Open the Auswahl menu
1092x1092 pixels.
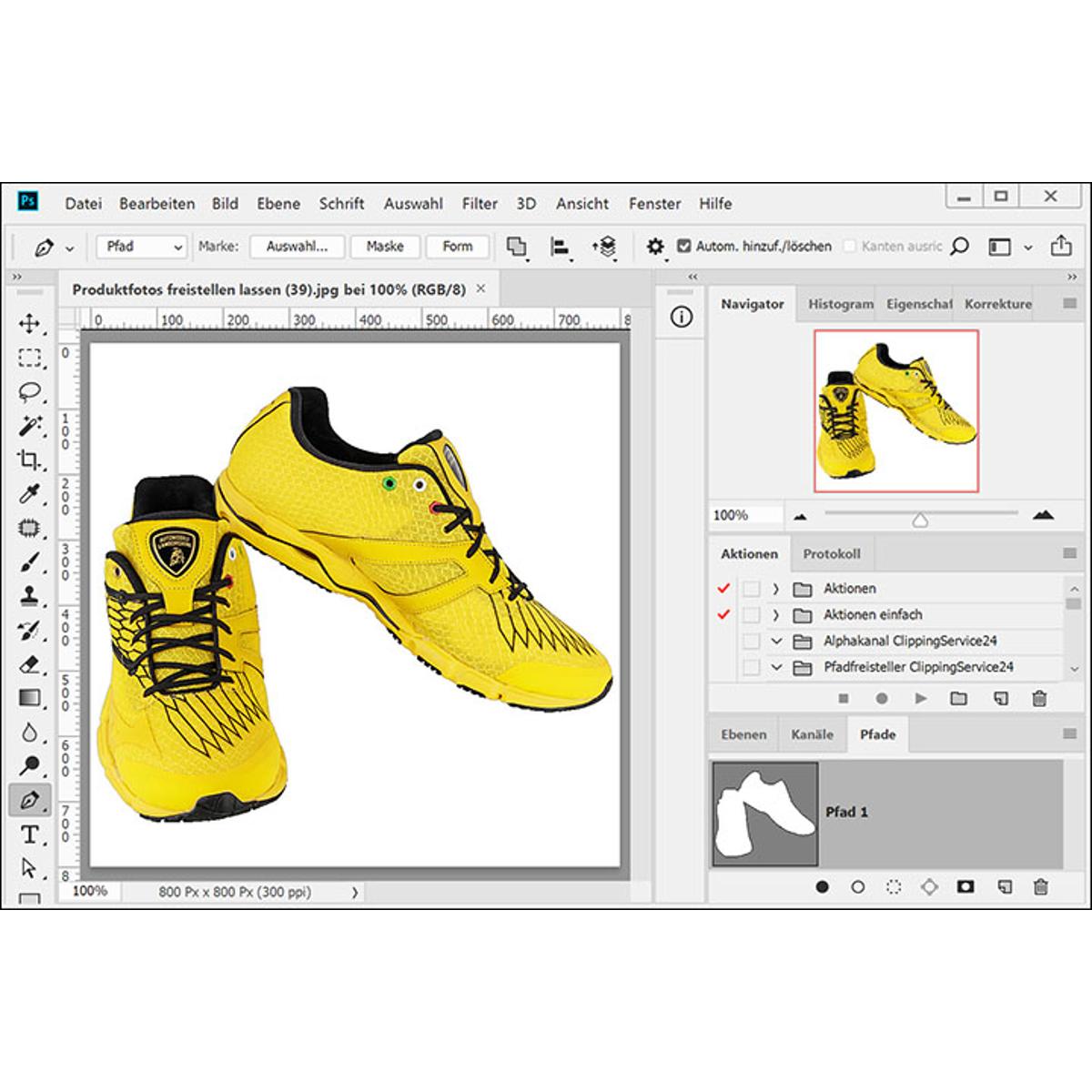pyautogui.click(x=413, y=204)
